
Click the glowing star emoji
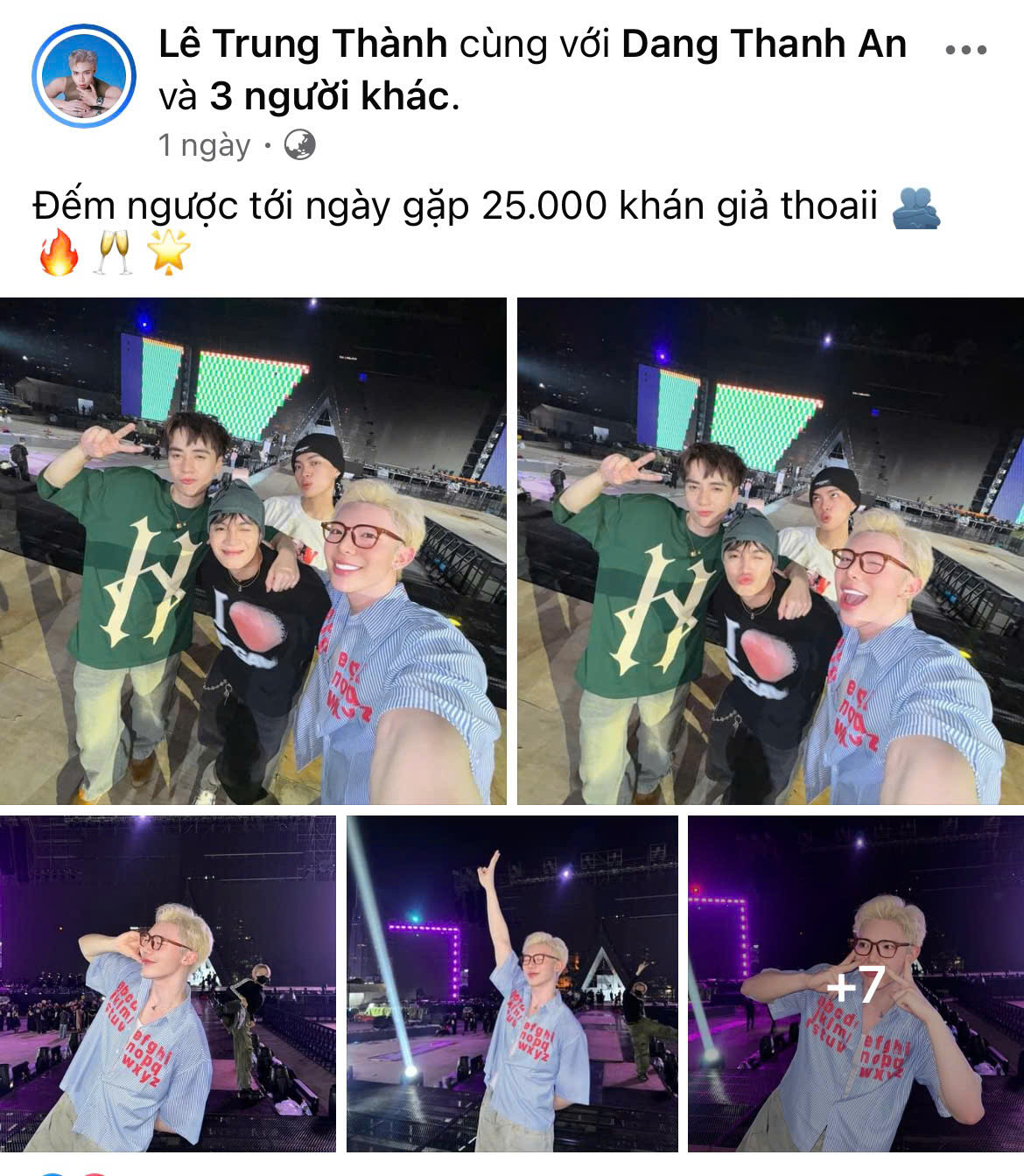coord(167,253)
